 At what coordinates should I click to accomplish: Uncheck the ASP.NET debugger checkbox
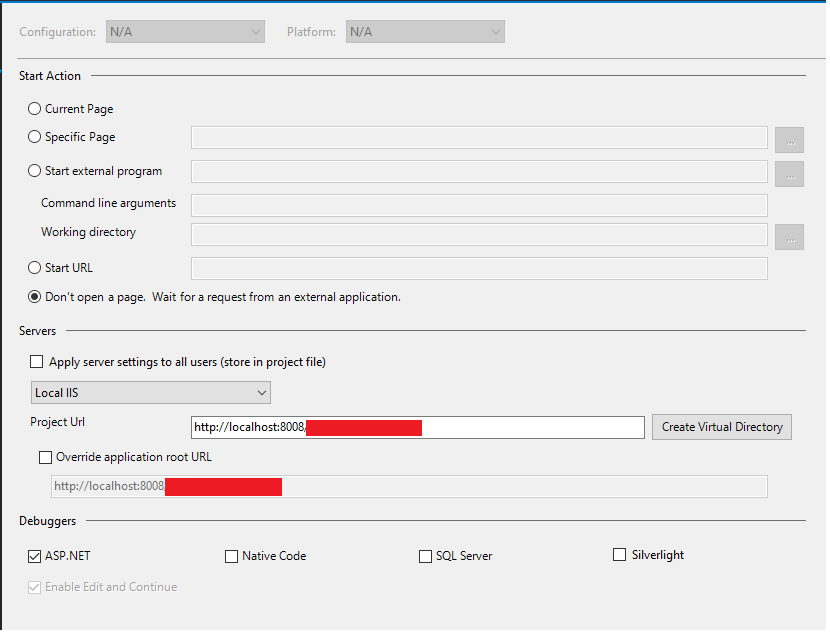click(35, 556)
